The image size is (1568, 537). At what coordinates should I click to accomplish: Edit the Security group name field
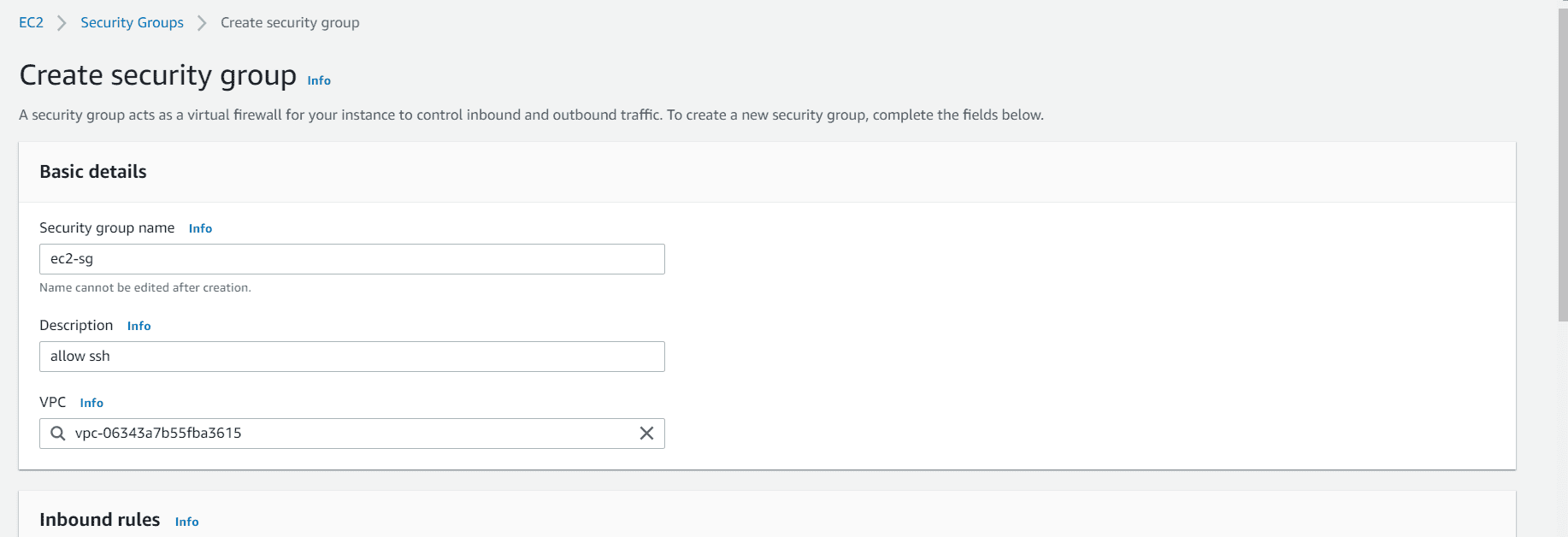click(x=351, y=259)
